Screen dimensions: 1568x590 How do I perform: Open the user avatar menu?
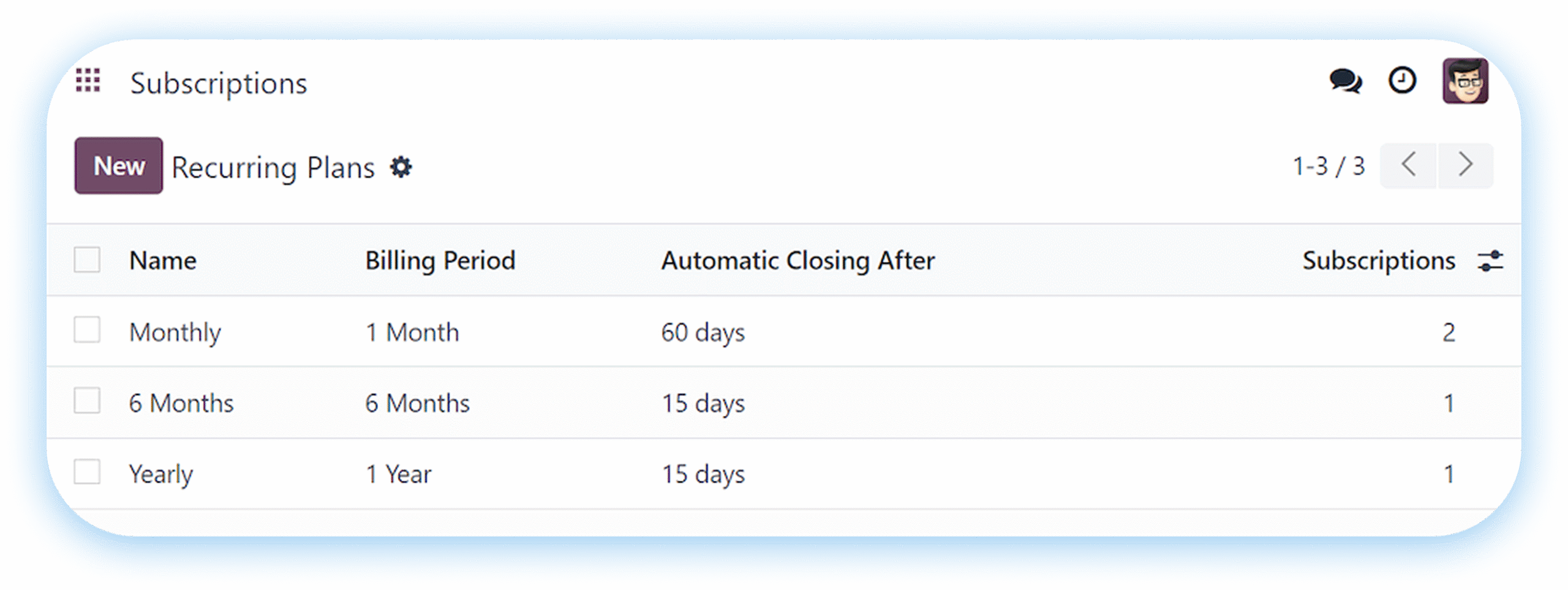click(1465, 81)
